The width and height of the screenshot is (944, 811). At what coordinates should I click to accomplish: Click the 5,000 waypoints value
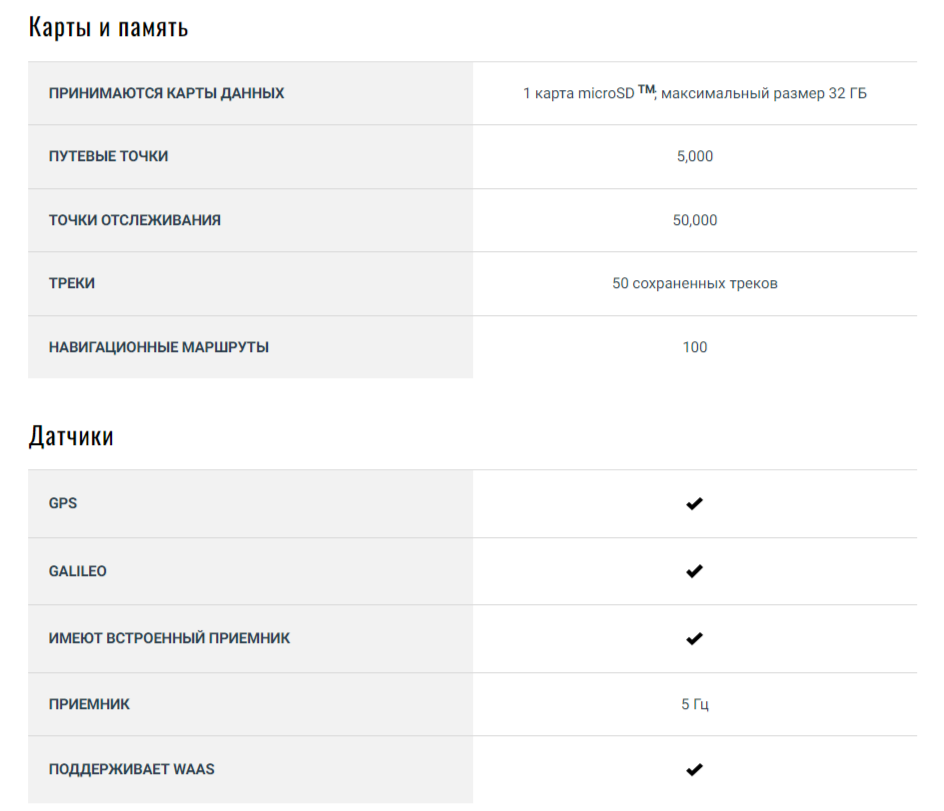click(x=694, y=156)
